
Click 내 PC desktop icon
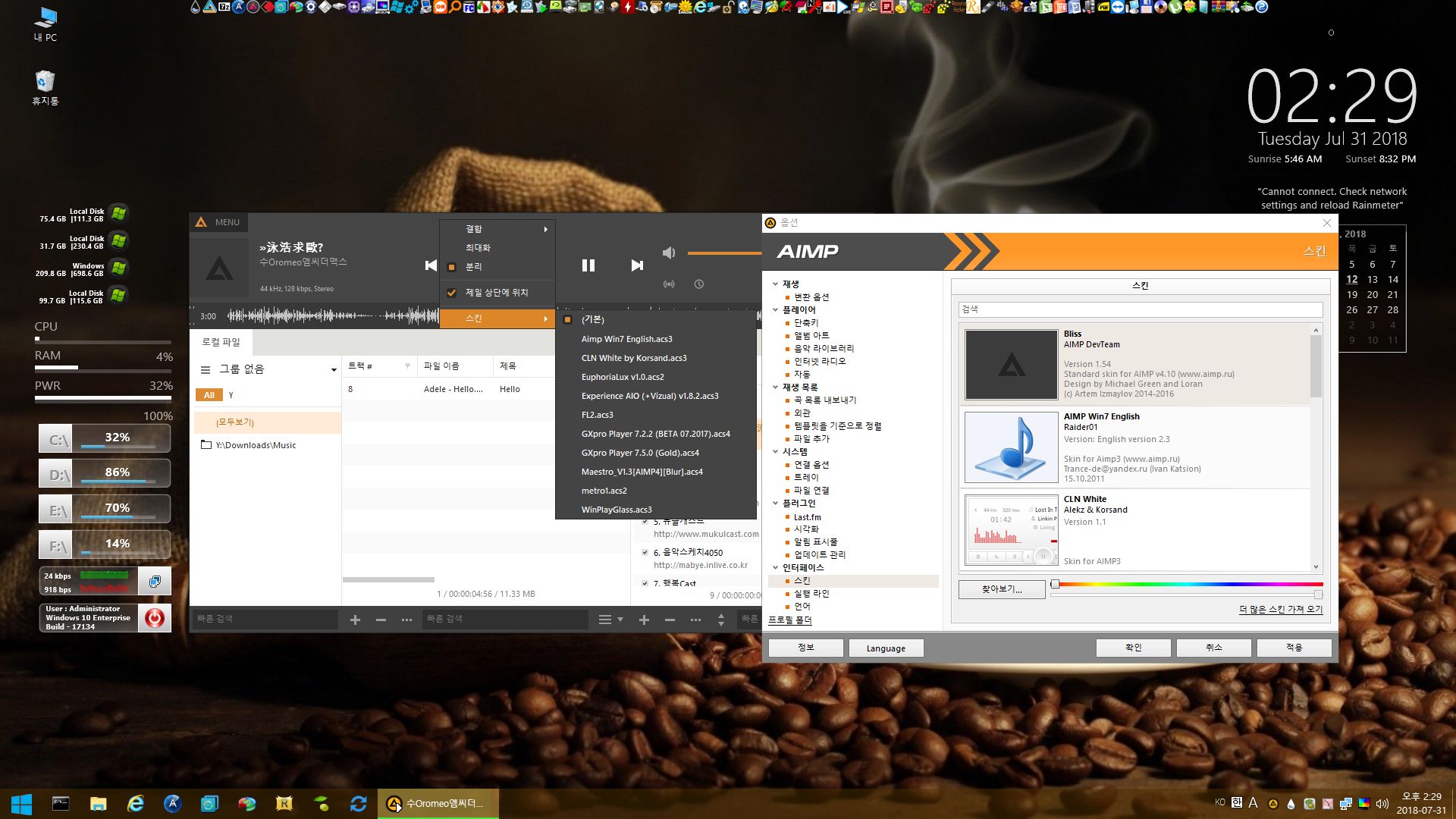(x=45, y=24)
